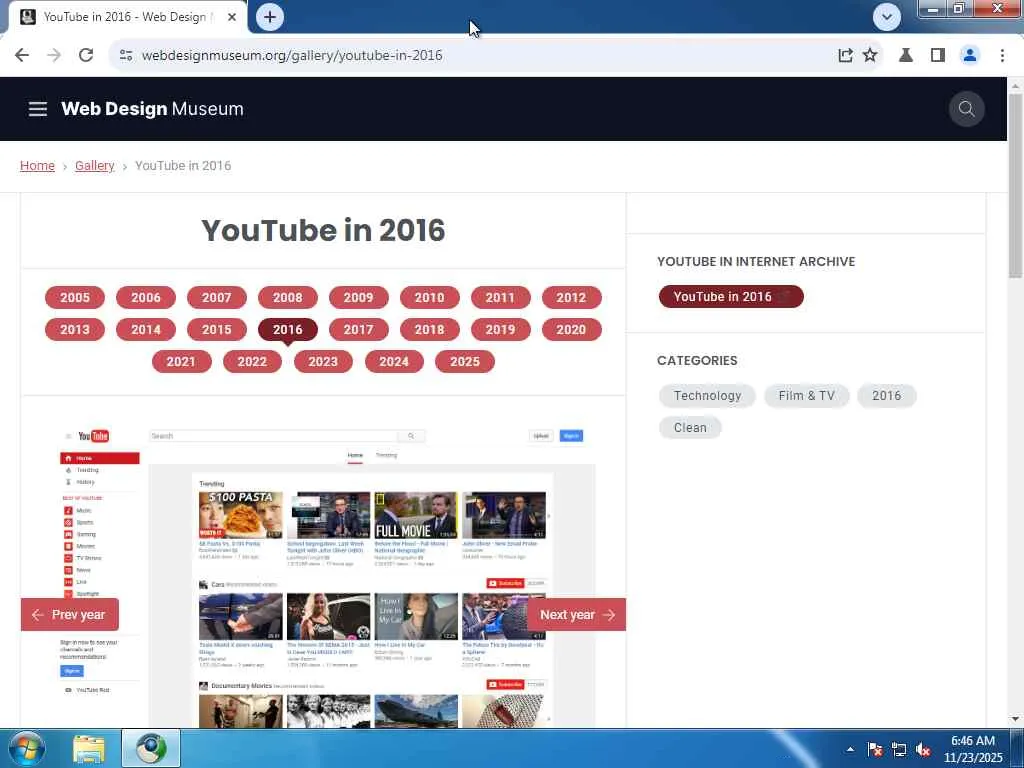
Task: Open Chrome Labs flask icon
Action: tap(906, 56)
